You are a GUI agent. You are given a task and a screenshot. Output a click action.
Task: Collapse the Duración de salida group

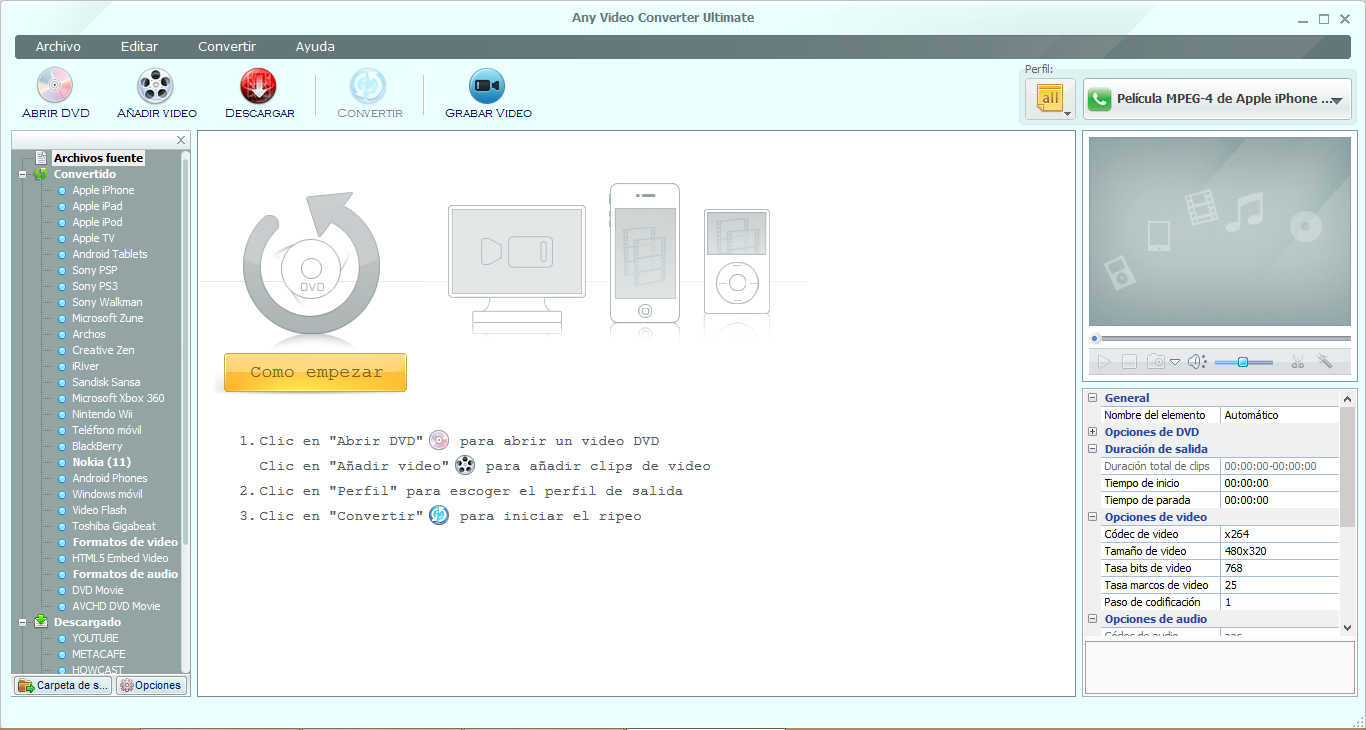click(1092, 449)
